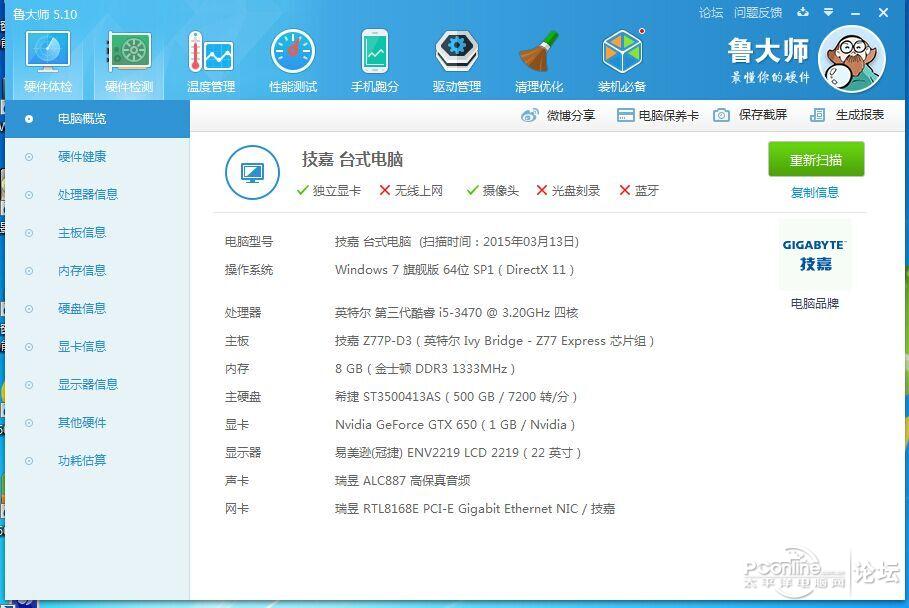Click 微博分享 share text
Image resolution: width=909 pixels, height=608 pixels.
pos(570,115)
